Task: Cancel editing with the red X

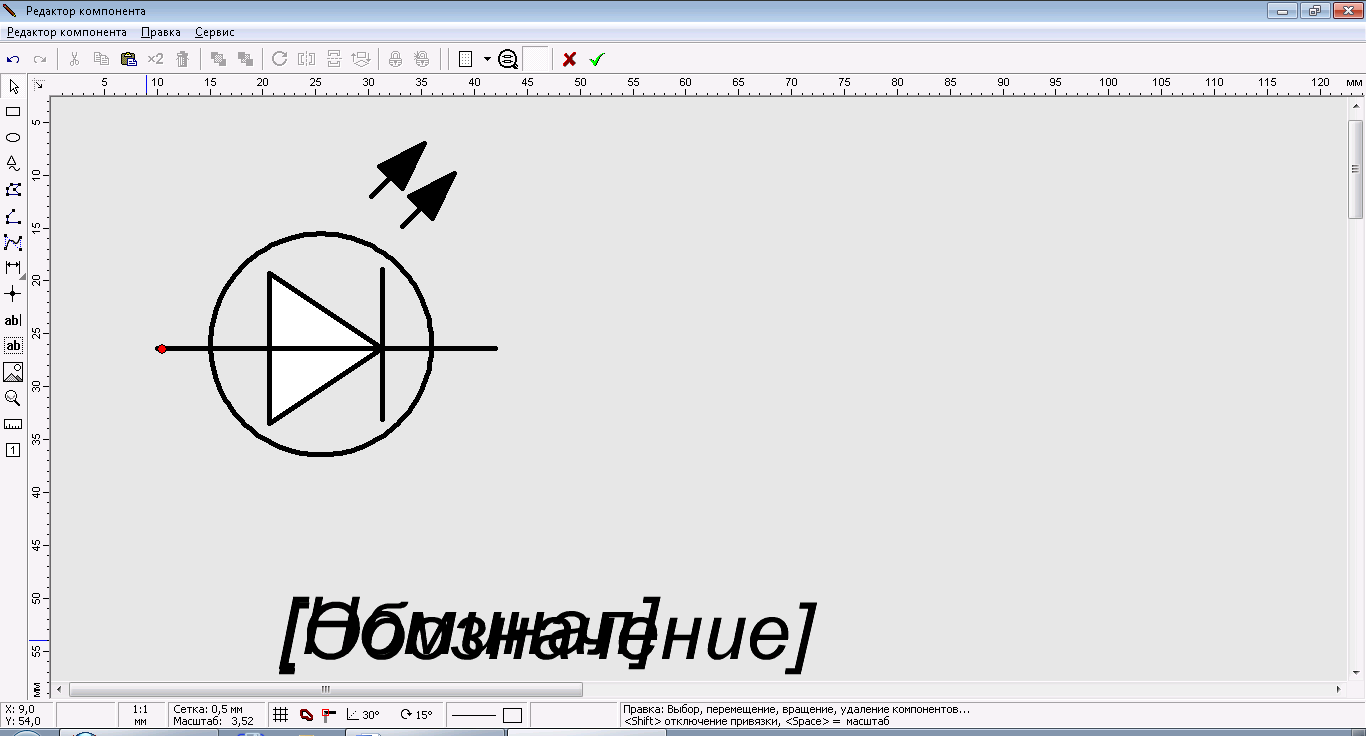Action: (x=569, y=59)
